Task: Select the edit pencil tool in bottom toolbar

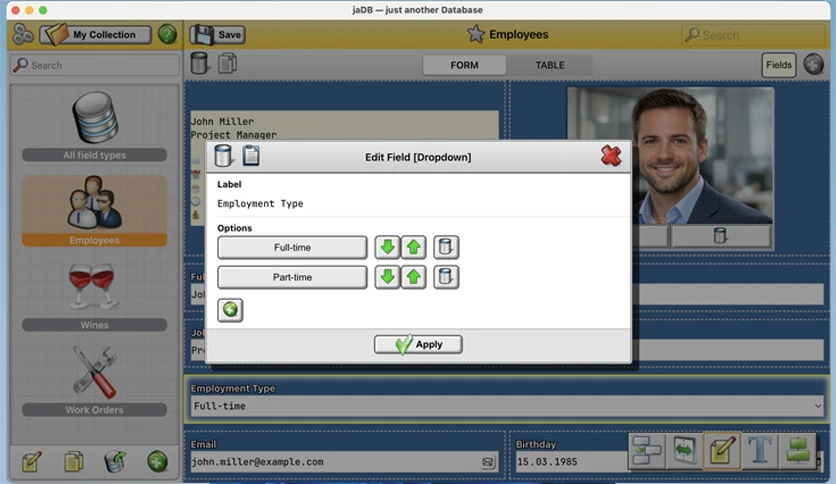Action: [x=722, y=450]
